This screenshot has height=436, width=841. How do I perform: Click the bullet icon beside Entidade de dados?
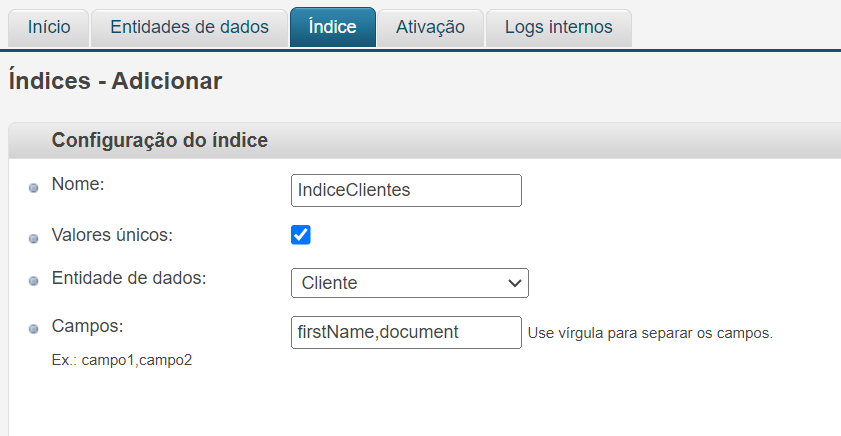click(x=34, y=282)
